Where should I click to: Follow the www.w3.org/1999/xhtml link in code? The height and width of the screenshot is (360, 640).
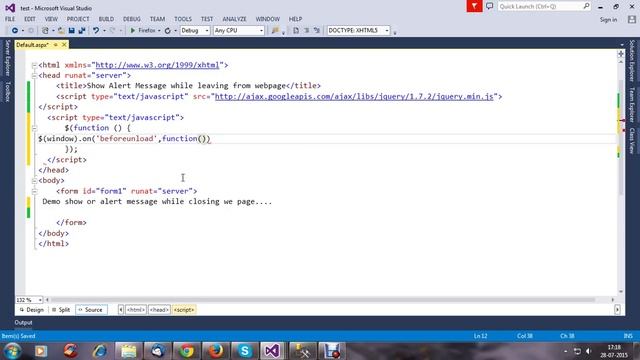coord(157,65)
